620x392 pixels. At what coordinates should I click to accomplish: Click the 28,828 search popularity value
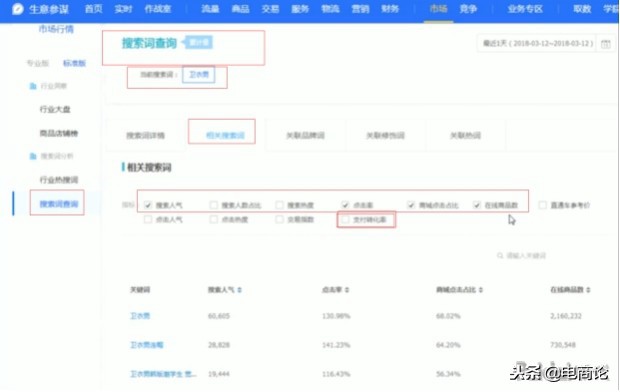[x=219, y=345]
